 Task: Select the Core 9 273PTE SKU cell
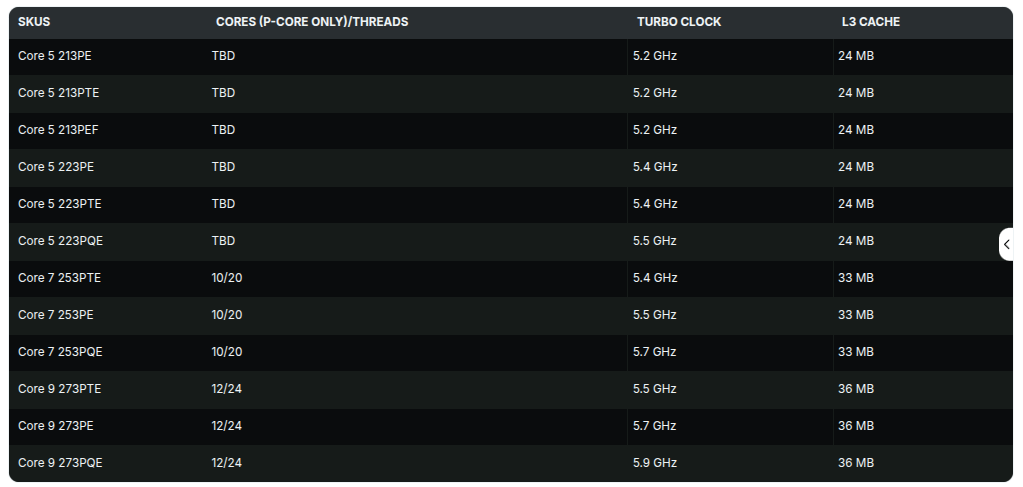click(x=60, y=389)
